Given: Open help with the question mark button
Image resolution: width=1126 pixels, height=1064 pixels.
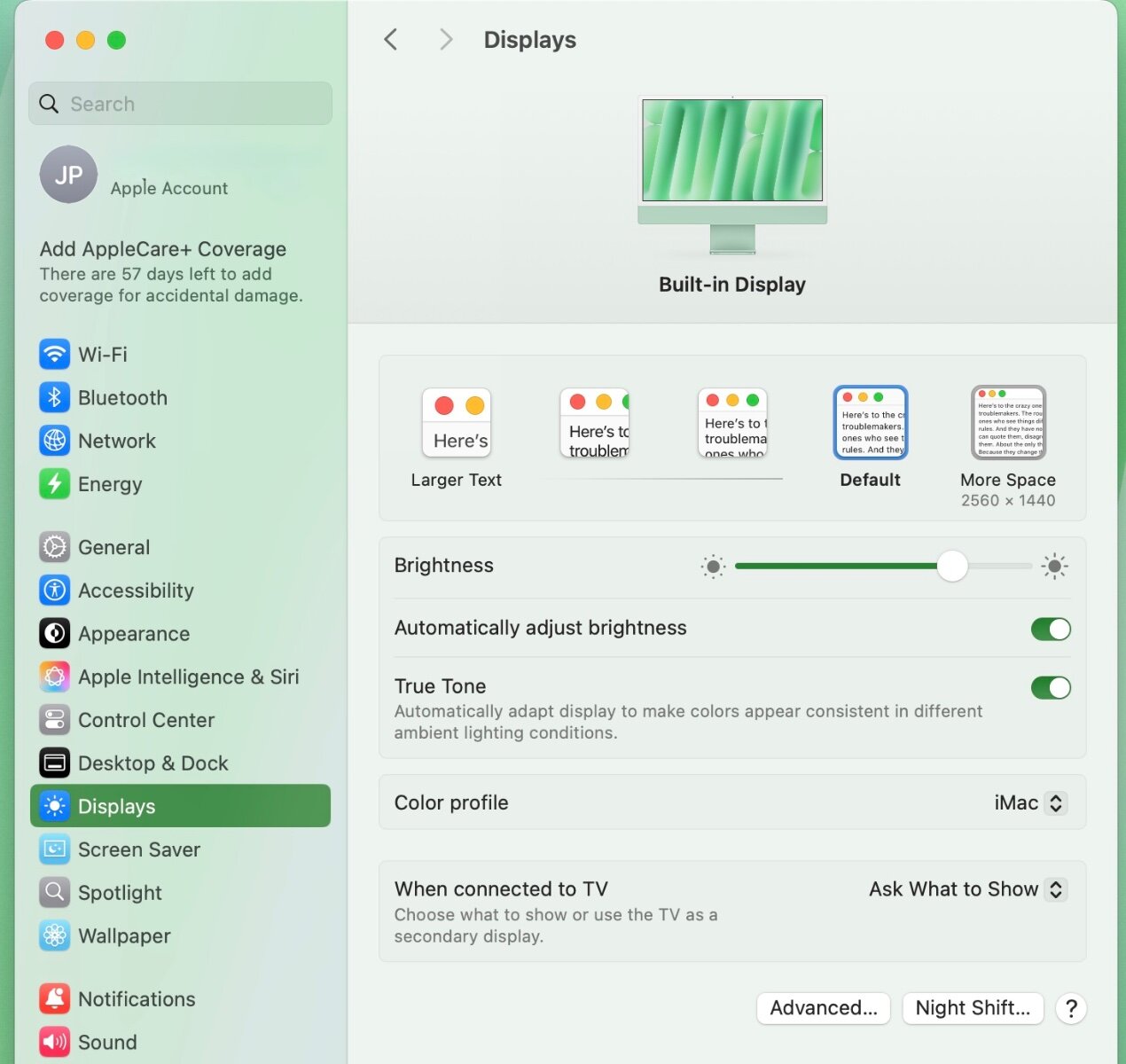Looking at the screenshot, I should tap(1071, 1008).
